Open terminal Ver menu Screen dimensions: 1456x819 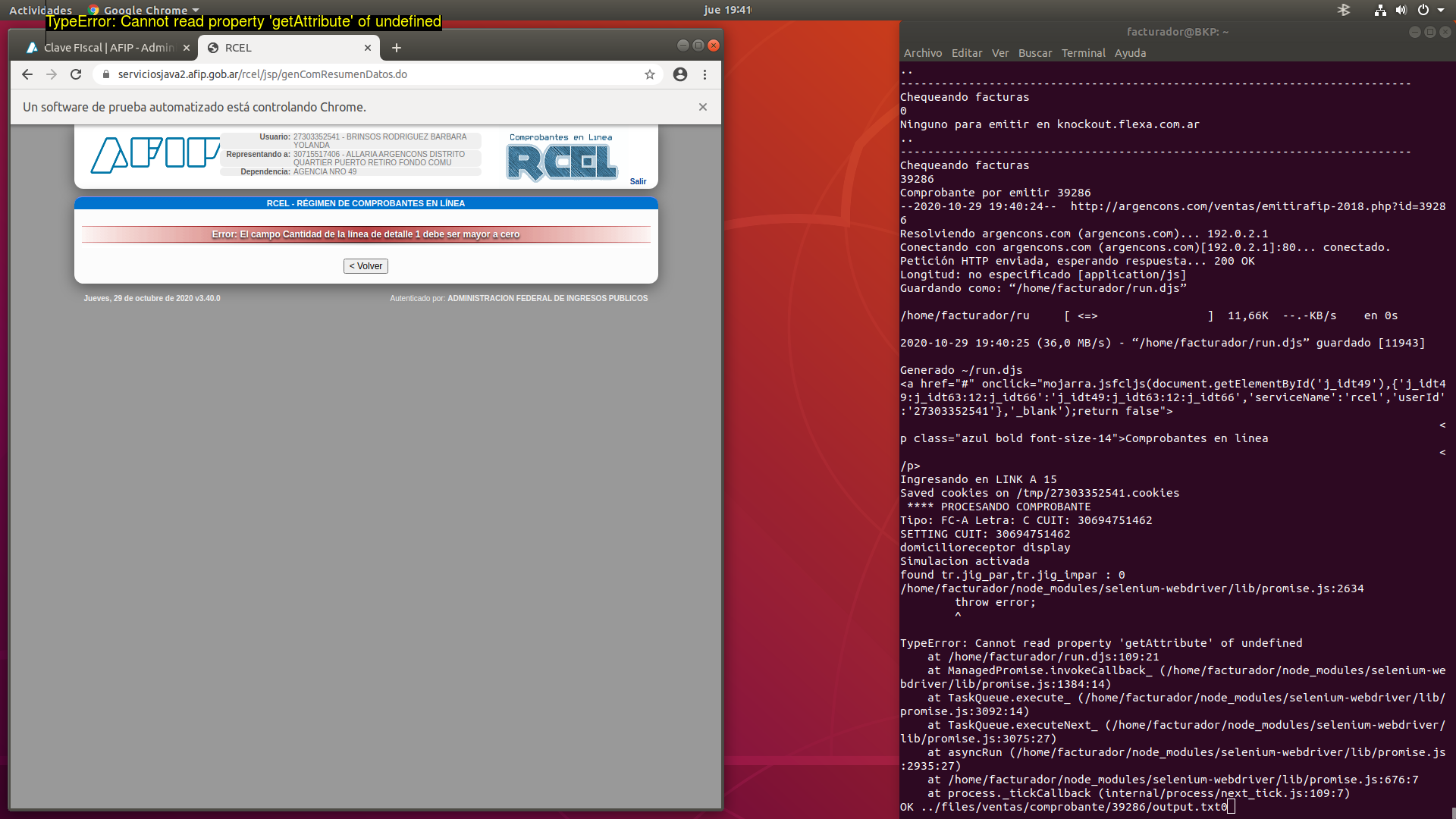(1000, 53)
